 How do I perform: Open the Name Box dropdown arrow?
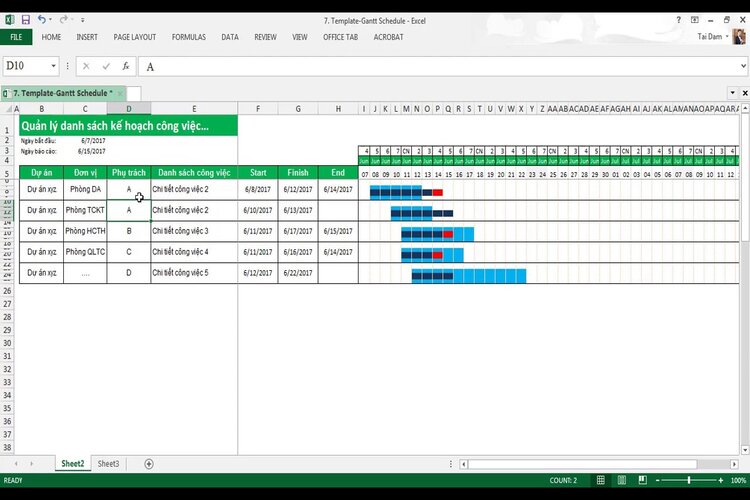point(54,66)
